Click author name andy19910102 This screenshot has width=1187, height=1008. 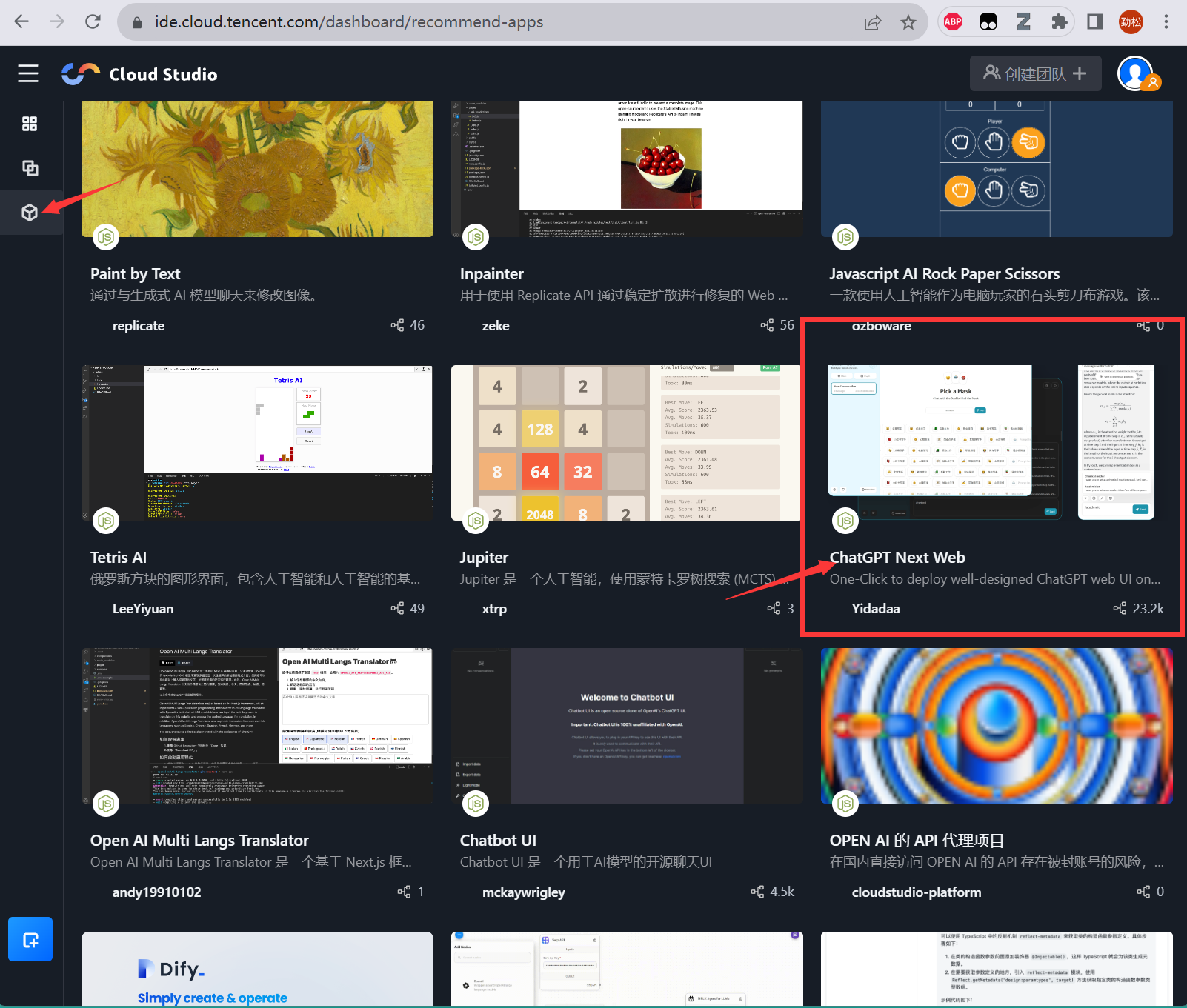point(157,892)
